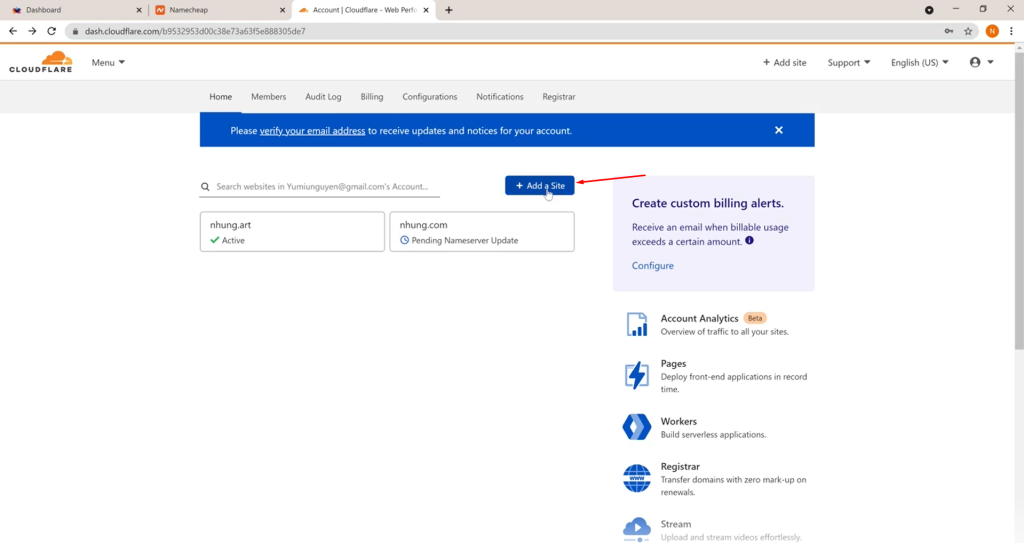The height and width of the screenshot is (543, 1024).
Task: Go to the Billing tab
Action: [x=372, y=97]
